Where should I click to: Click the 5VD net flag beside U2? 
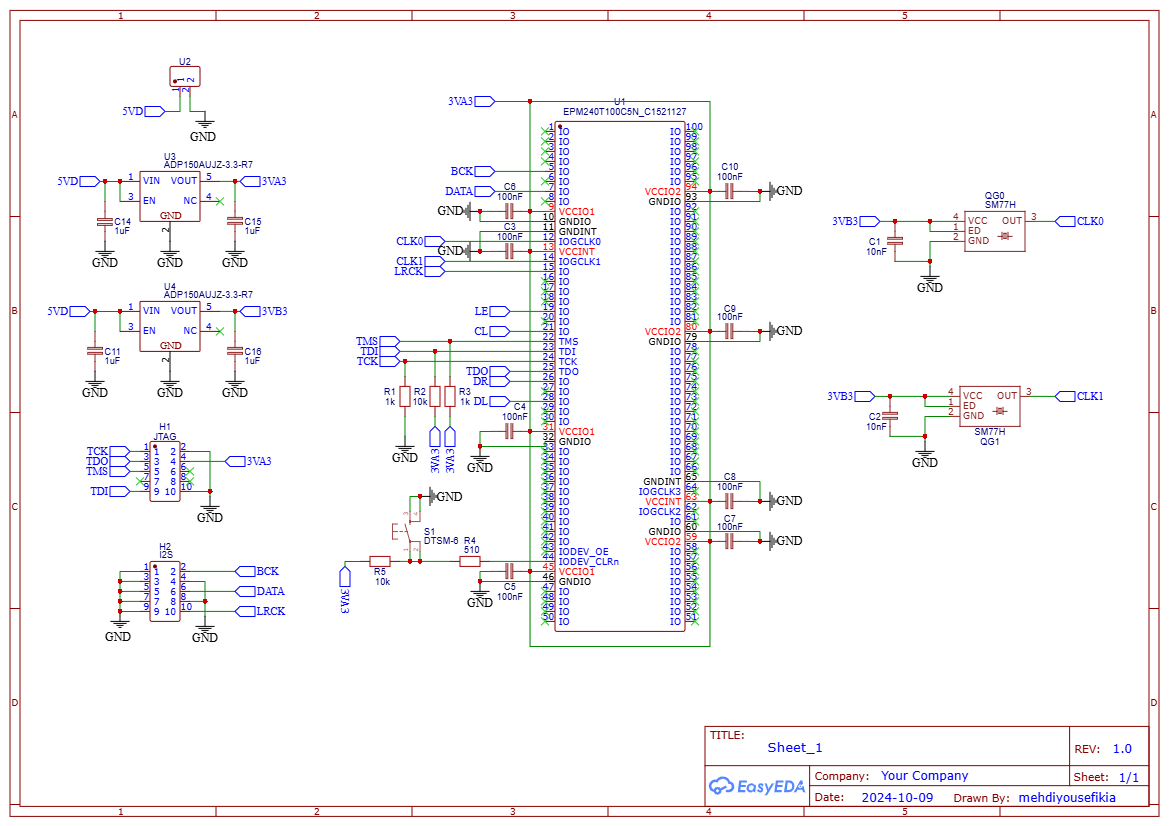[x=145, y=111]
